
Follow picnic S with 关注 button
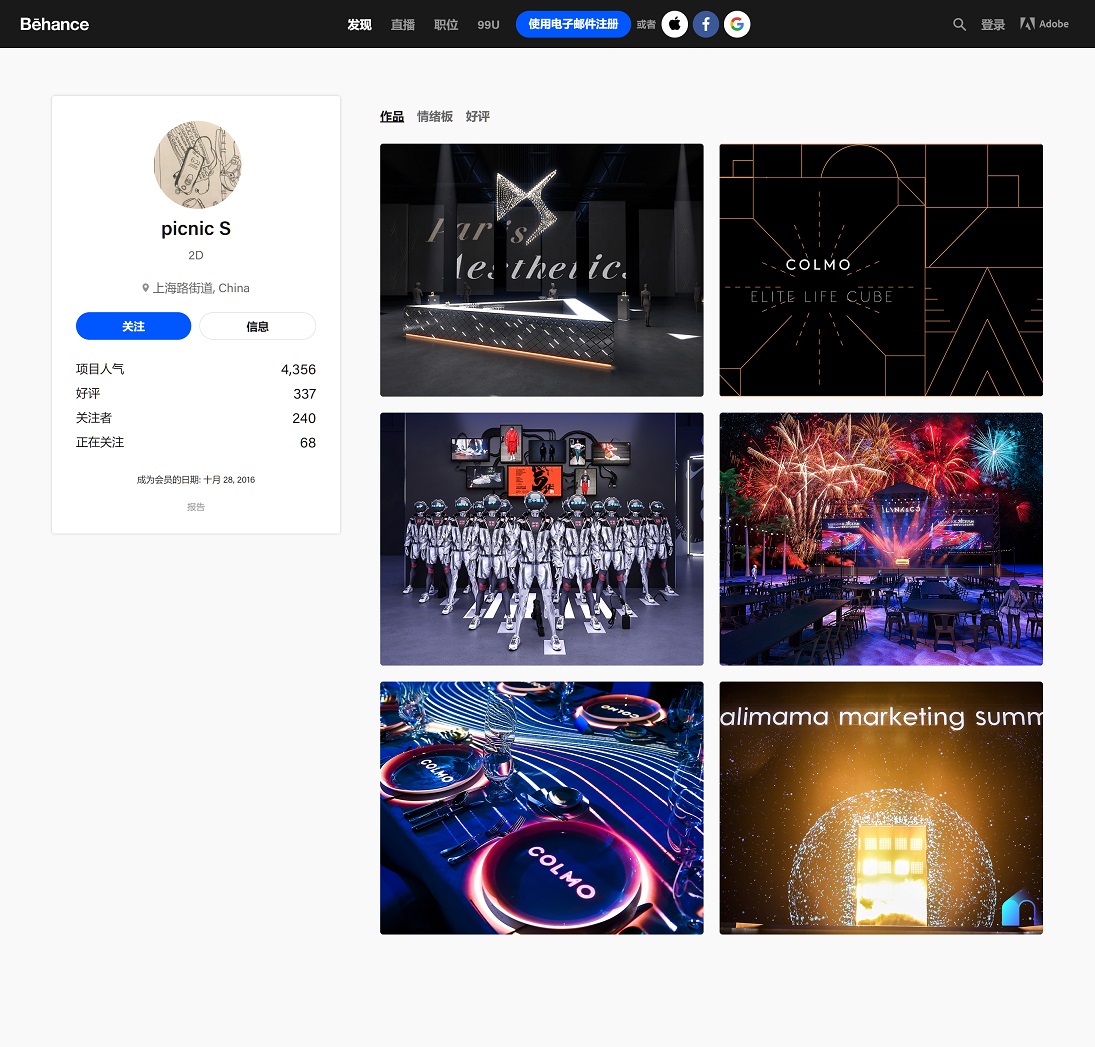(x=133, y=326)
